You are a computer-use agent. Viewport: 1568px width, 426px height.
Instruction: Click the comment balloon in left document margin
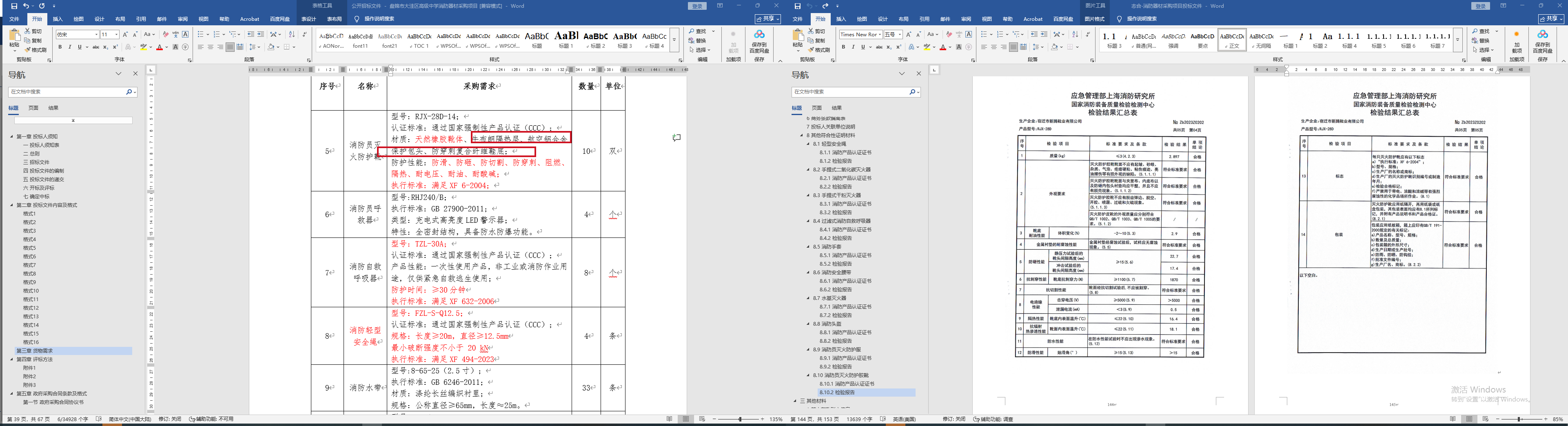coord(676,138)
